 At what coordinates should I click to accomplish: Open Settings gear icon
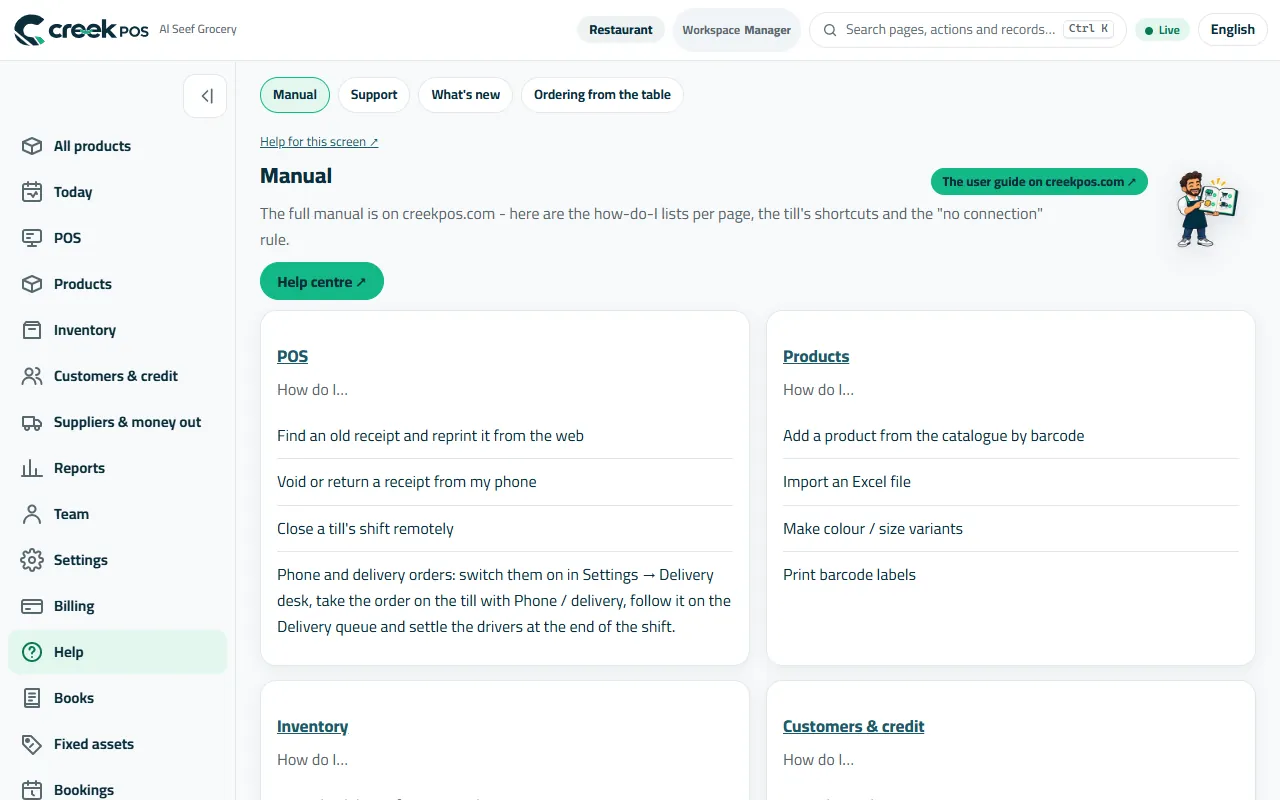pyautogui.click(x=32, y=560)
